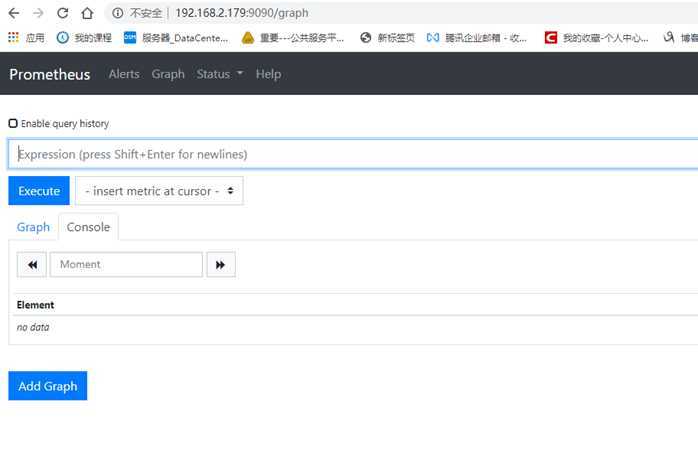Screen dimensions: 698x470
Task: Click the Execute button
Action: pyautogui.click(x=39, y=191)
